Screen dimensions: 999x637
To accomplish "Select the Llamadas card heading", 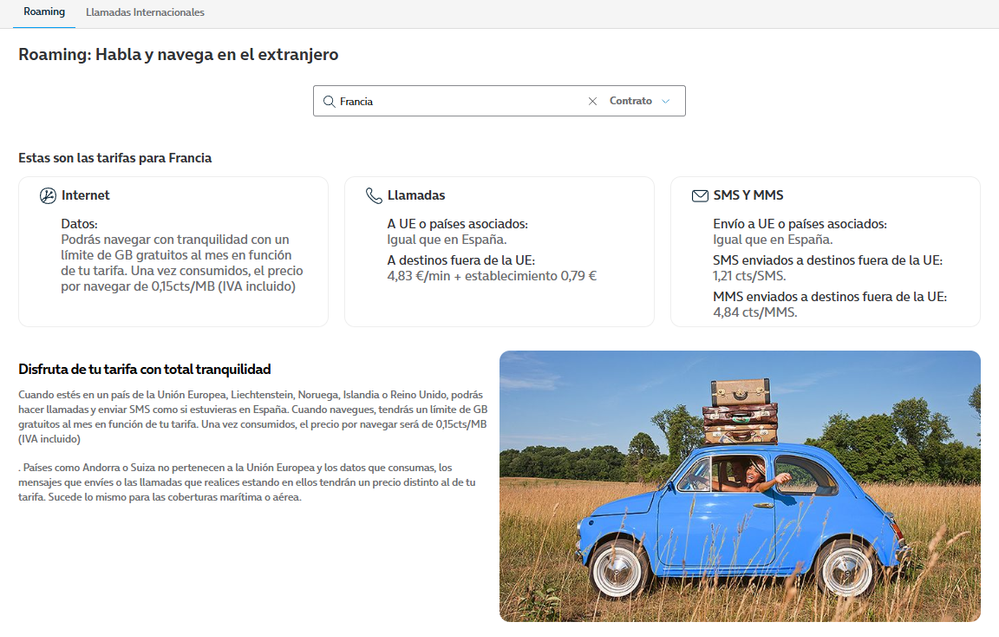I will pos(416,196).
